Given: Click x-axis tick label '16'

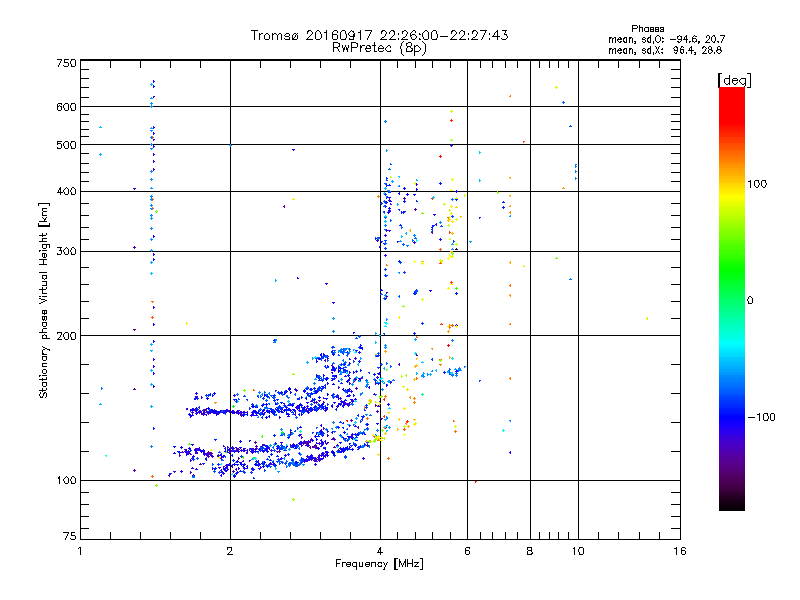Looking at the screenshot, I should (680, 551).
